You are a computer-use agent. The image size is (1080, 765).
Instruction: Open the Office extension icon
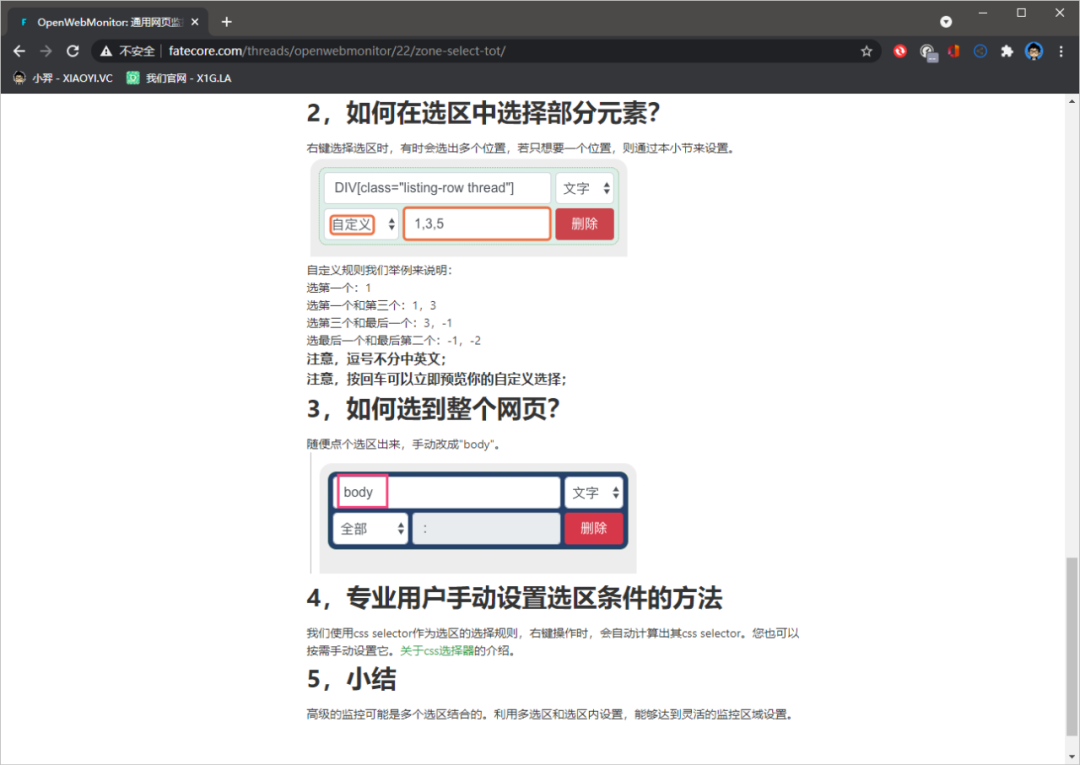point(954,51)
